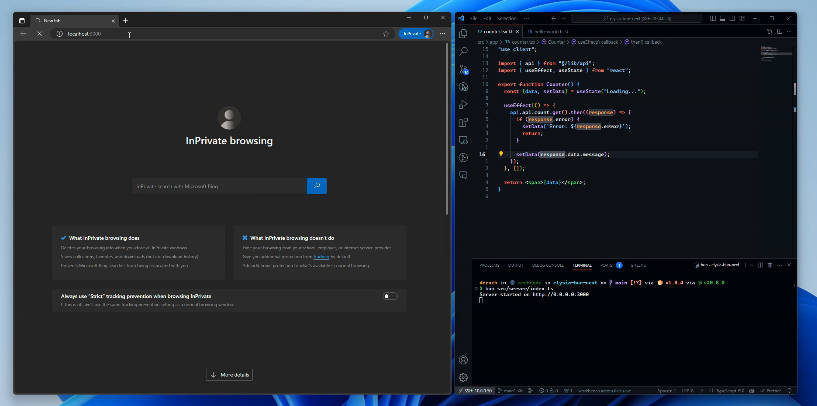
Task: Select the second editor tab in VS Code
Action: tap(548, 32)
